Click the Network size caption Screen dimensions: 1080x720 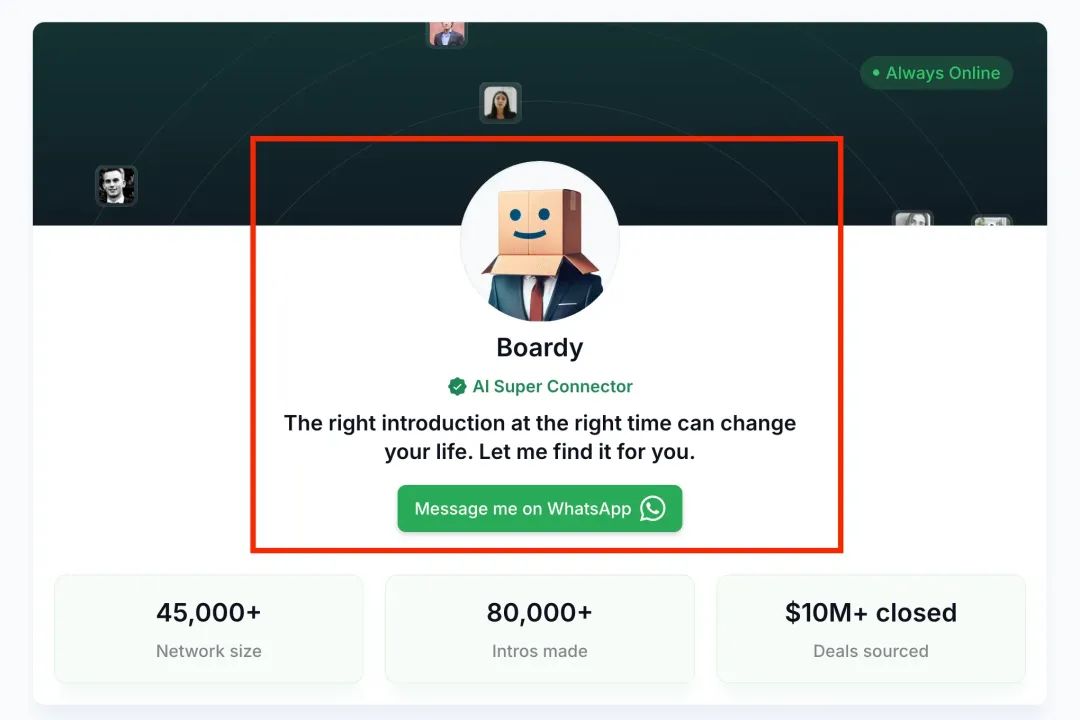(209, 651)
